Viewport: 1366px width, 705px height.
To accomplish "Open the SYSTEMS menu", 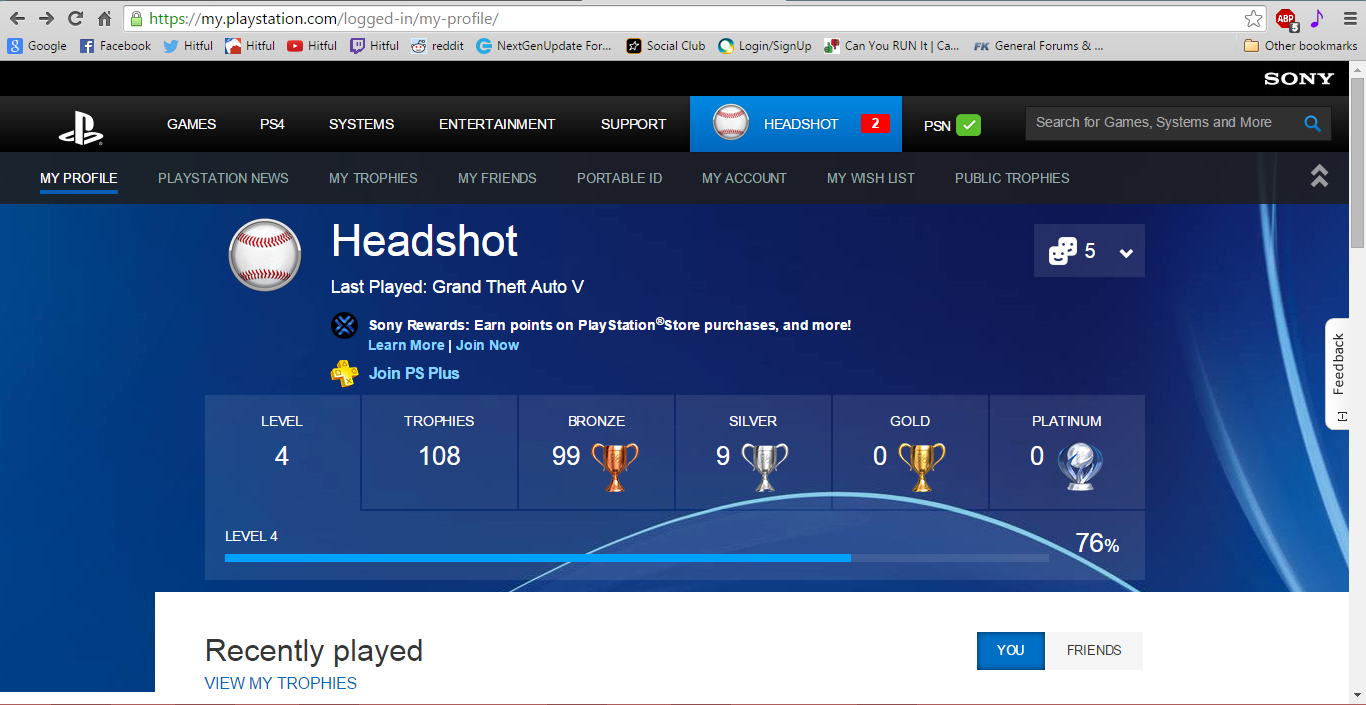I will (361, 124).
